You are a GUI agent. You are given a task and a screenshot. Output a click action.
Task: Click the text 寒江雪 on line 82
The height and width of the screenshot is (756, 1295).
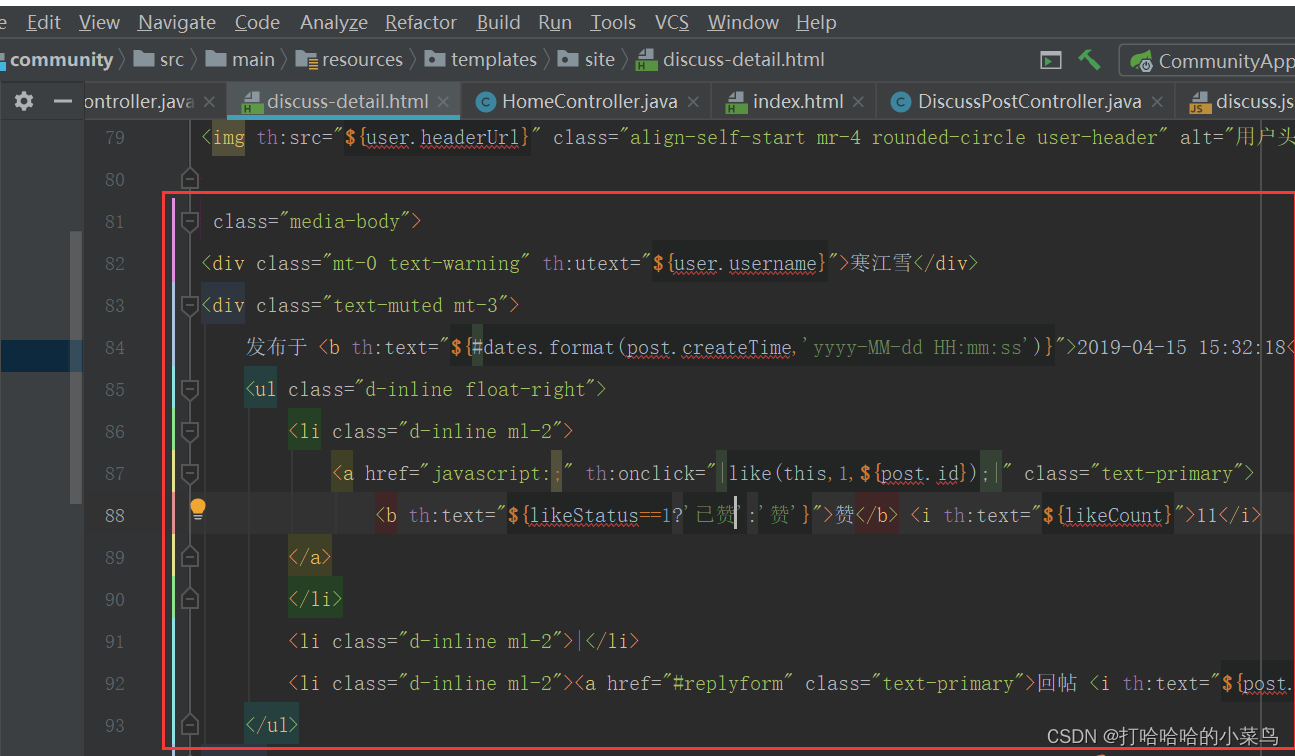point(881,263)
